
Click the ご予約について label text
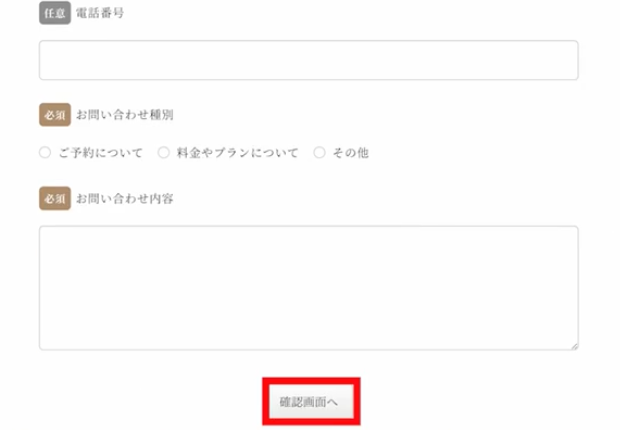click(x=101, y=153)
